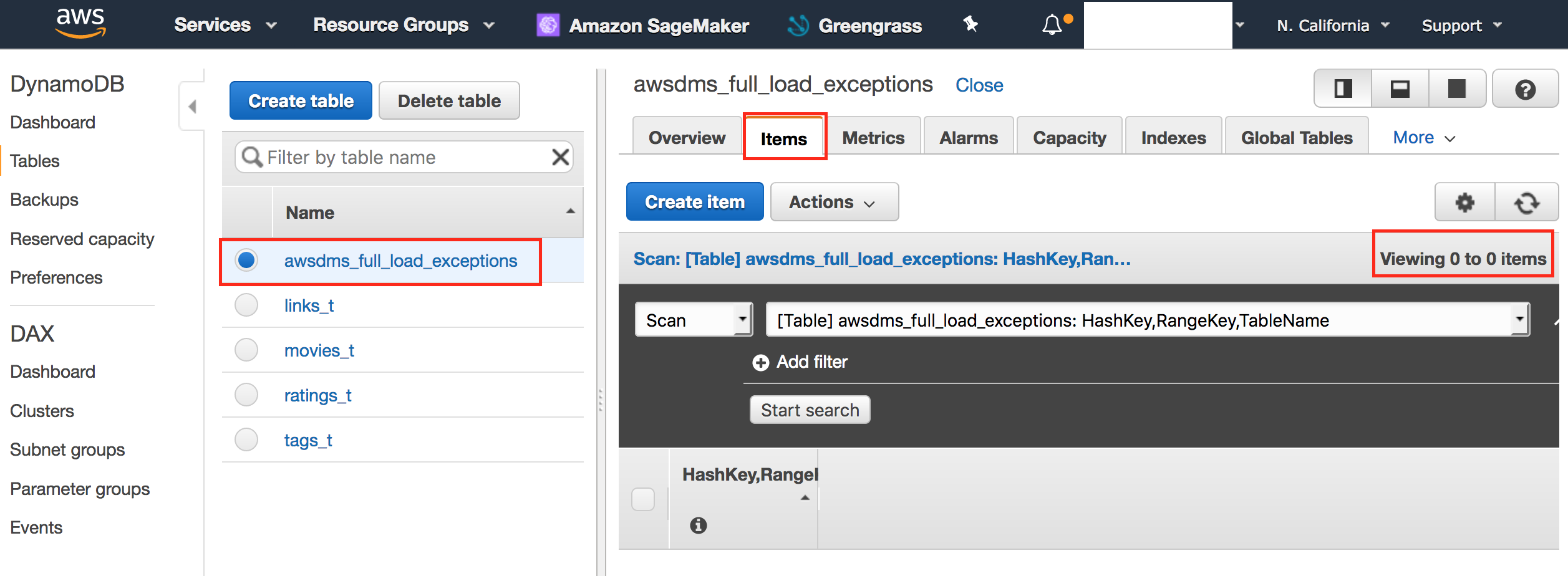Select the awsdms_full_load_exceptions radio button
The image size is (1568, 576).
[246, 260]
